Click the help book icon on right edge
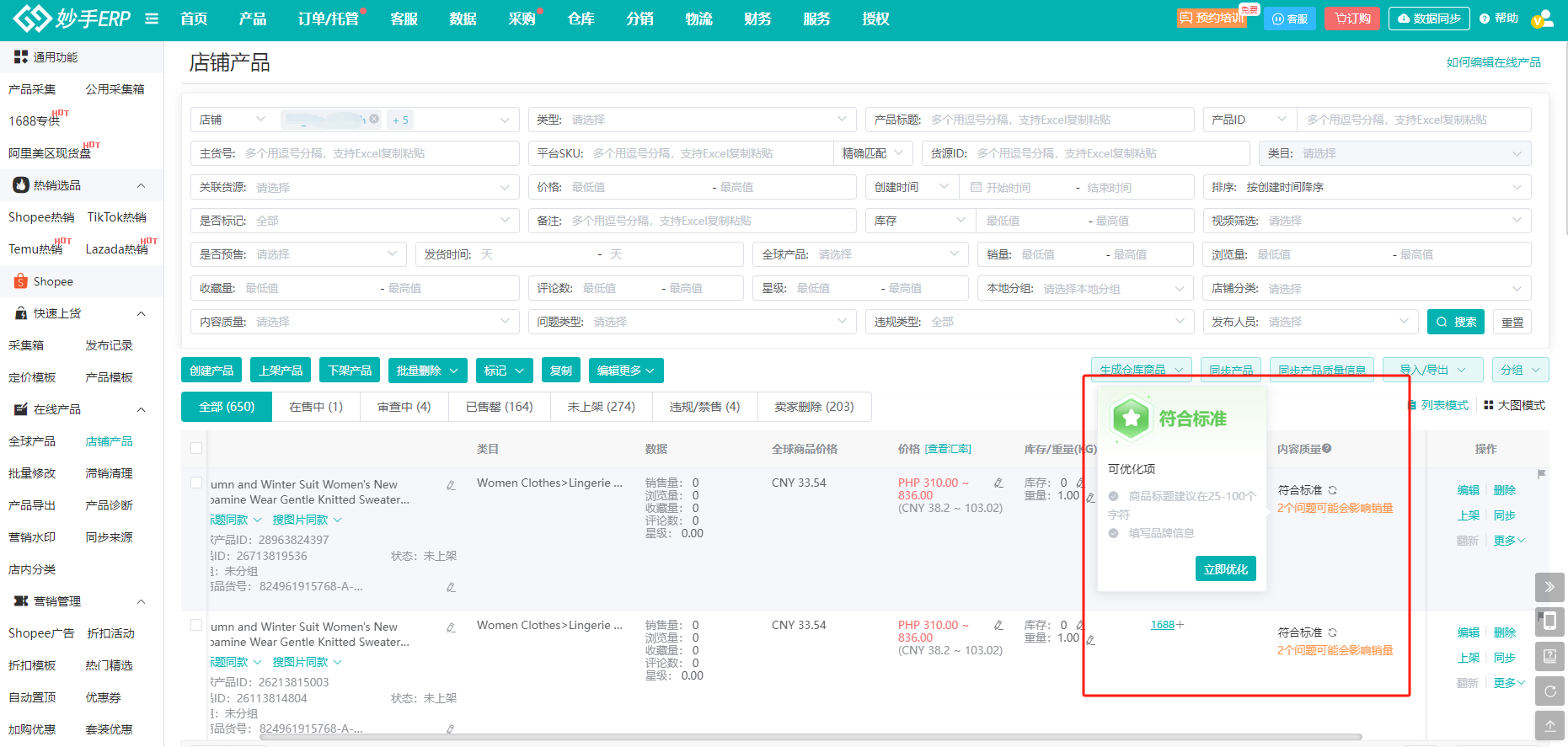Image resolution: width=1568 pixels, height=747 pixels. pyautogui.click(x=1549, y=656)
